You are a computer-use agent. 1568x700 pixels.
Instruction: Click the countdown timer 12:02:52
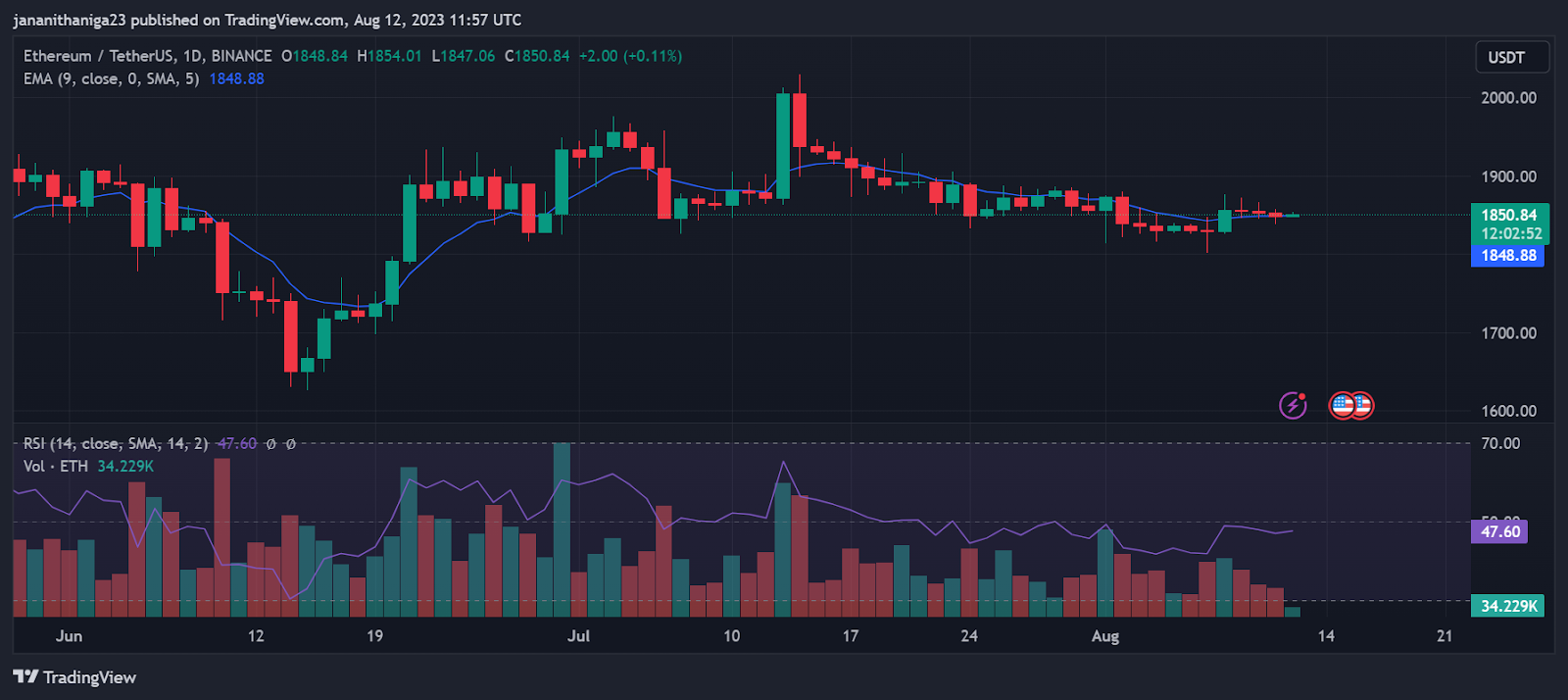coord(1511,233)
